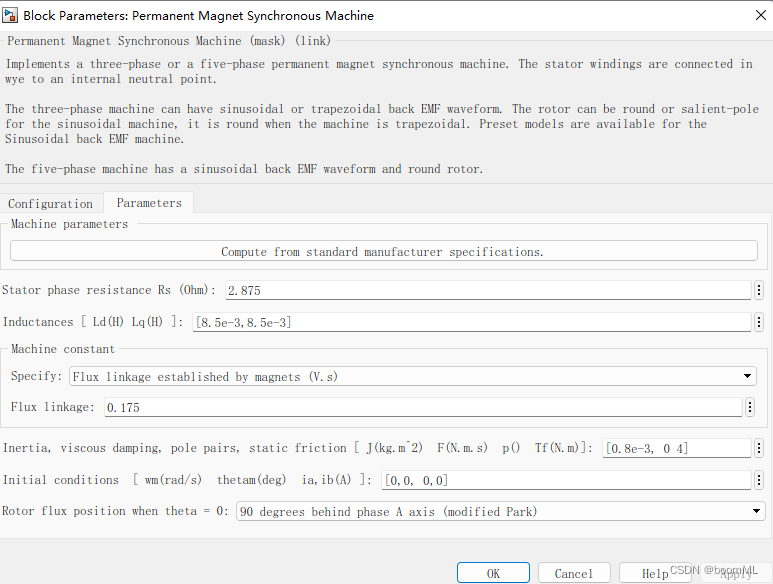Click the 'Flux linkage:' label
The height and width of the screenshot is (584, 773).
(53, 407)
